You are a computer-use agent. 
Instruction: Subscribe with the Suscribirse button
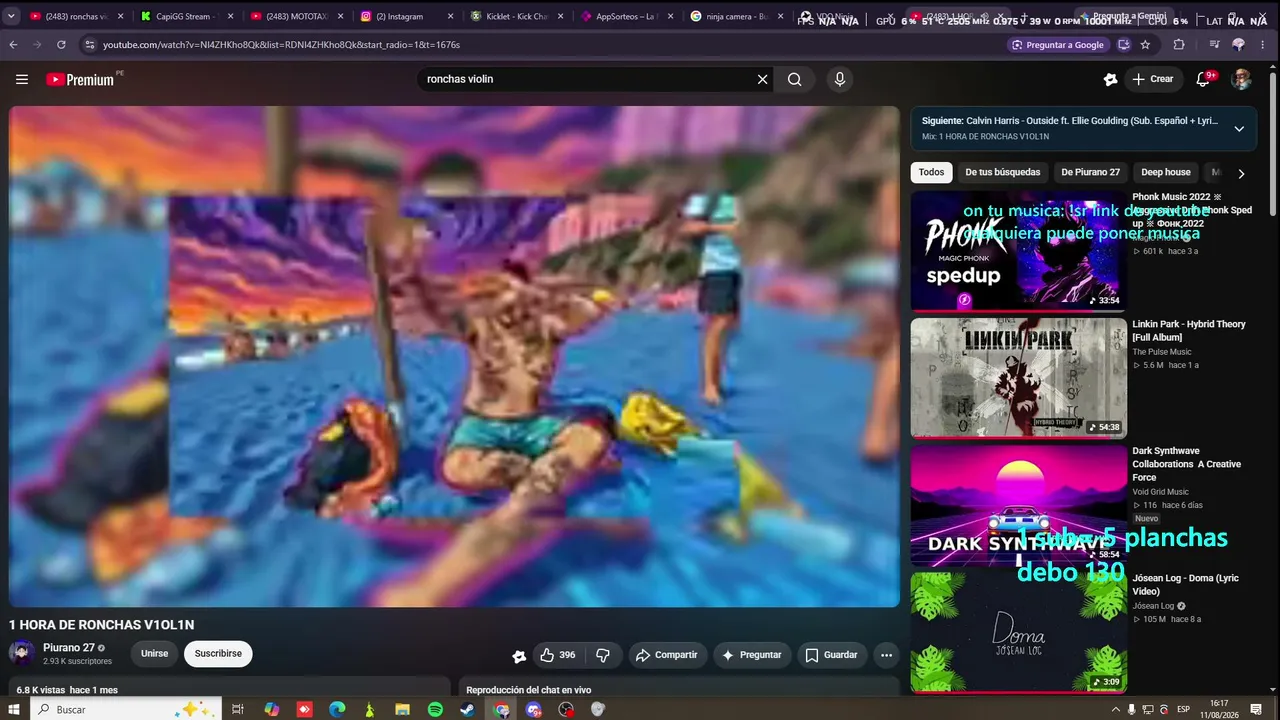click(218, 654)
